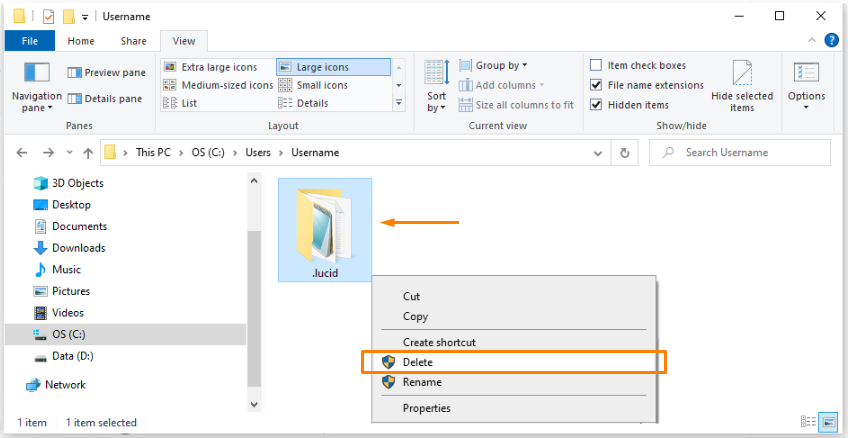Select Medium-sized icons layout
Viewport: 848px width, 438px height.
[218, 85]
